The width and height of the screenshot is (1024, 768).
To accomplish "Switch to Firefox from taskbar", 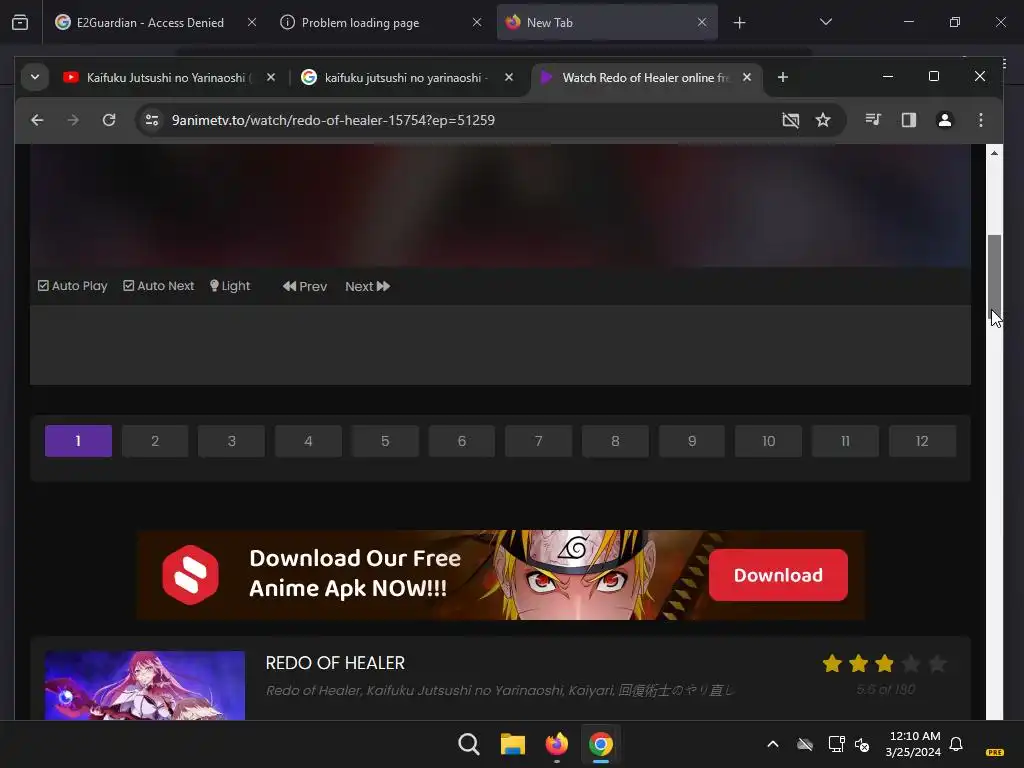I will (x=556, y=744).
